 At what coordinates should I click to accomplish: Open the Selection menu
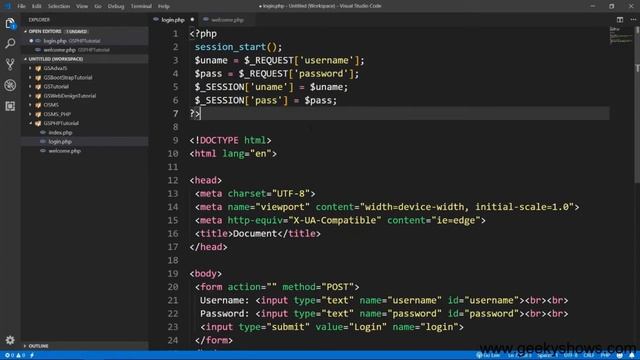pyautogui.click(x=59, y=6)
